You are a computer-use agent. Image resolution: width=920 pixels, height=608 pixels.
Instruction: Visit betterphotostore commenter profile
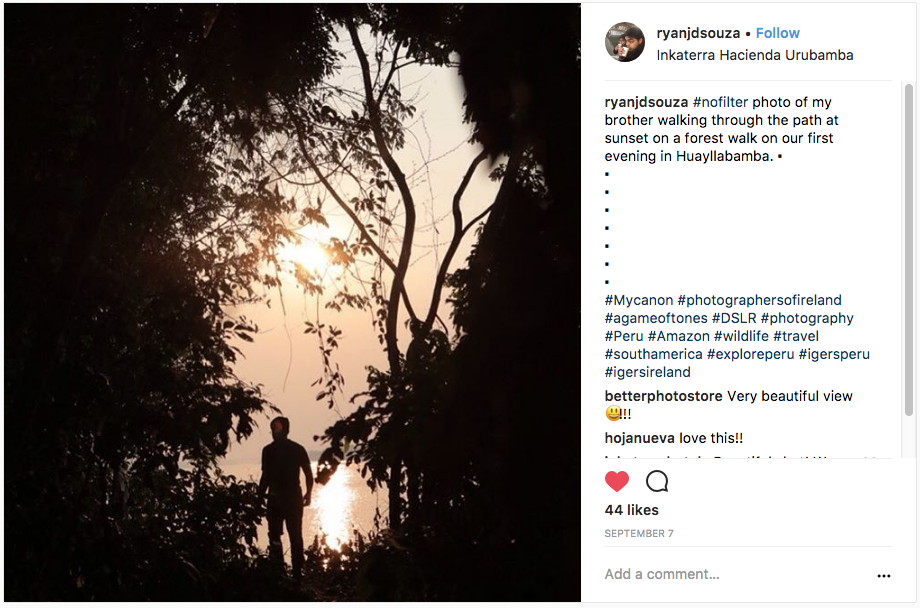[663, 396]
